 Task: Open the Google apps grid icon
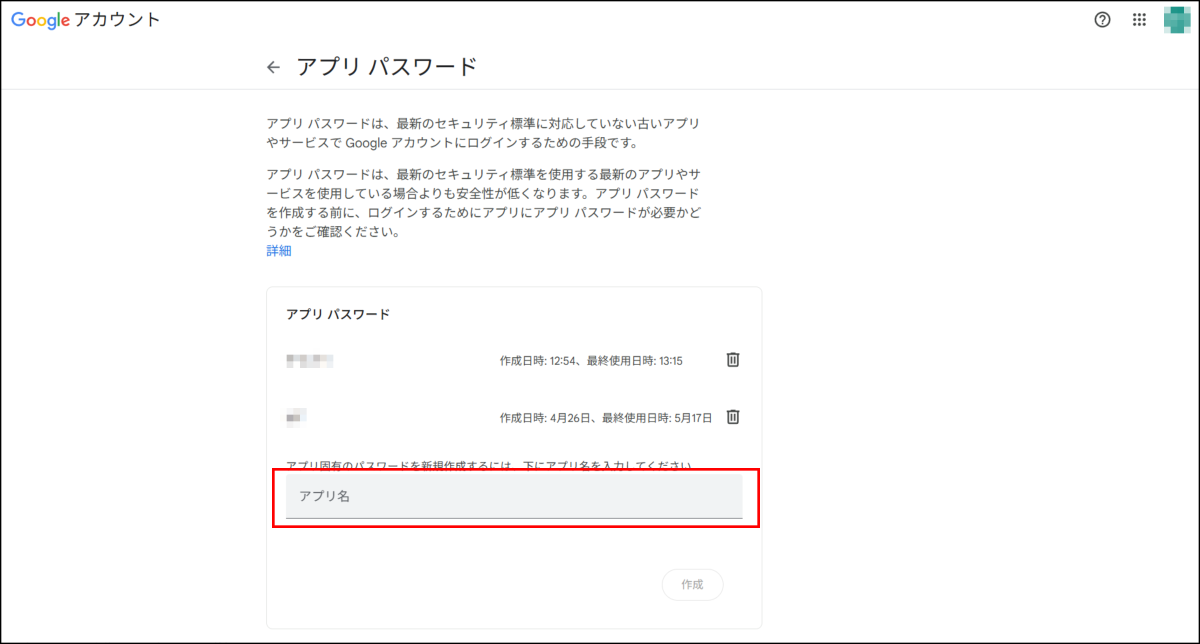[x=1139, y=20]
